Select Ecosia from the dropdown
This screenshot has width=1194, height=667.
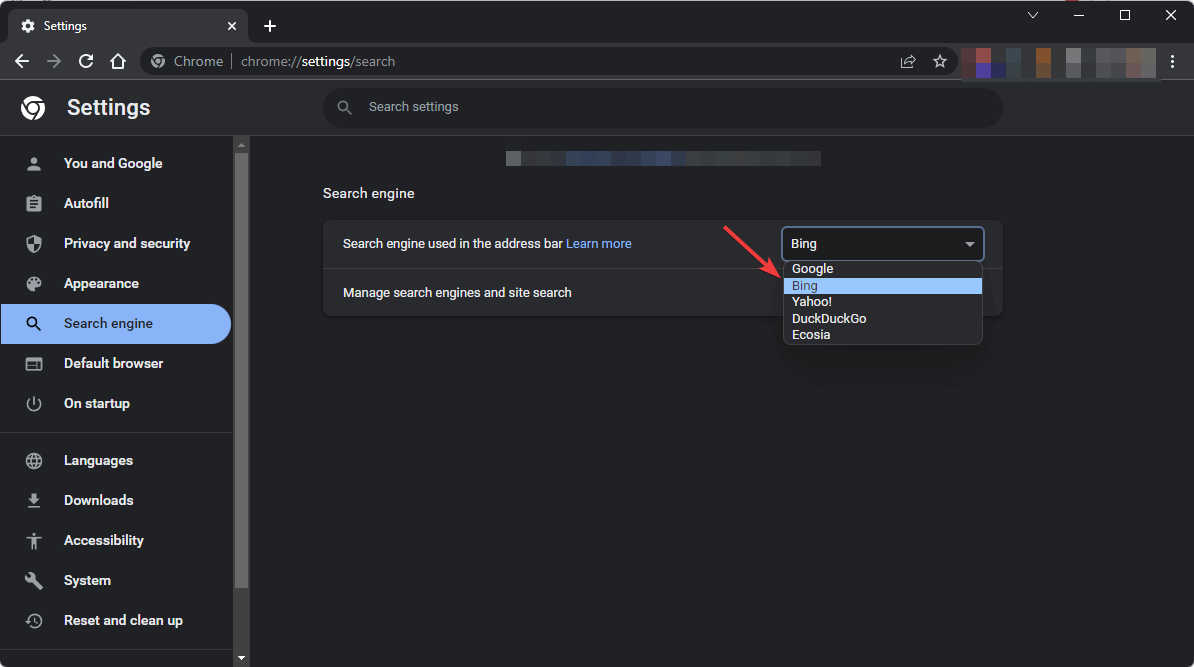pyautogui.click(x=883, y=335)
